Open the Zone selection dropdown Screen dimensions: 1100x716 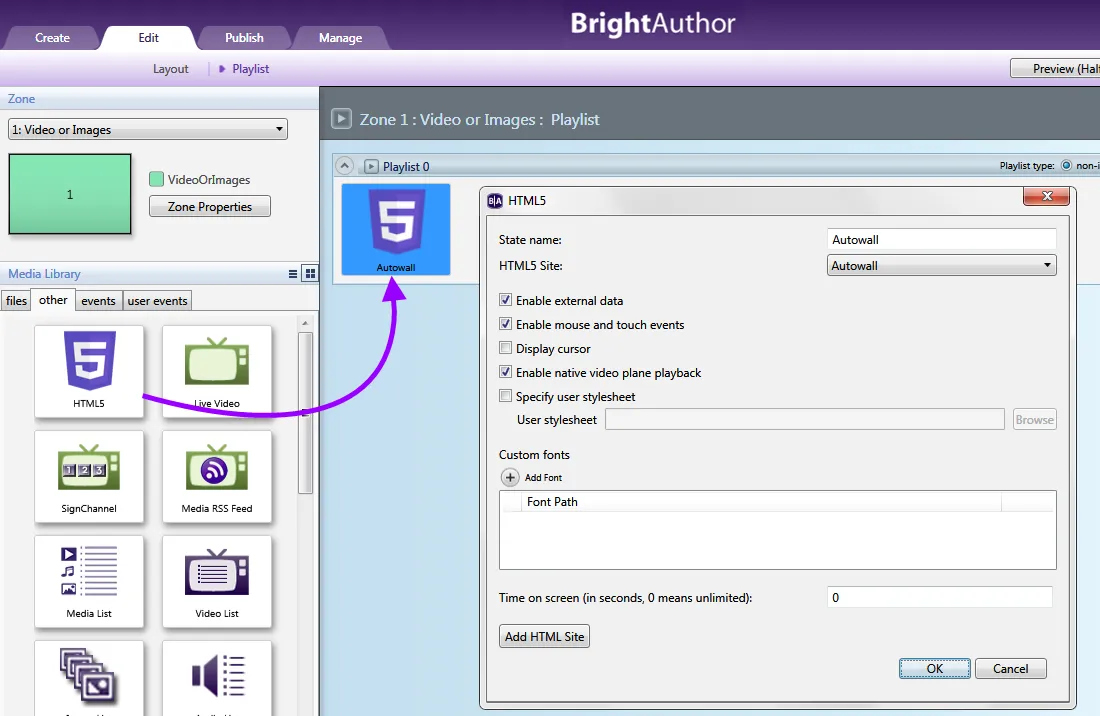click(x=147, y=129)
